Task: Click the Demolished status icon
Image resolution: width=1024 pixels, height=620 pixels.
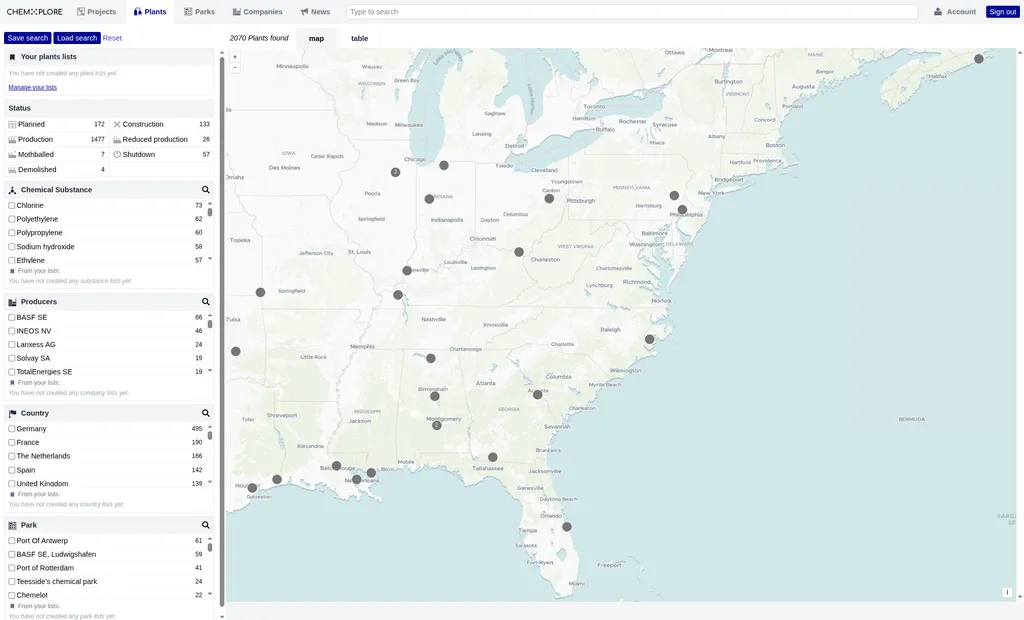Action: pos(12,169)
